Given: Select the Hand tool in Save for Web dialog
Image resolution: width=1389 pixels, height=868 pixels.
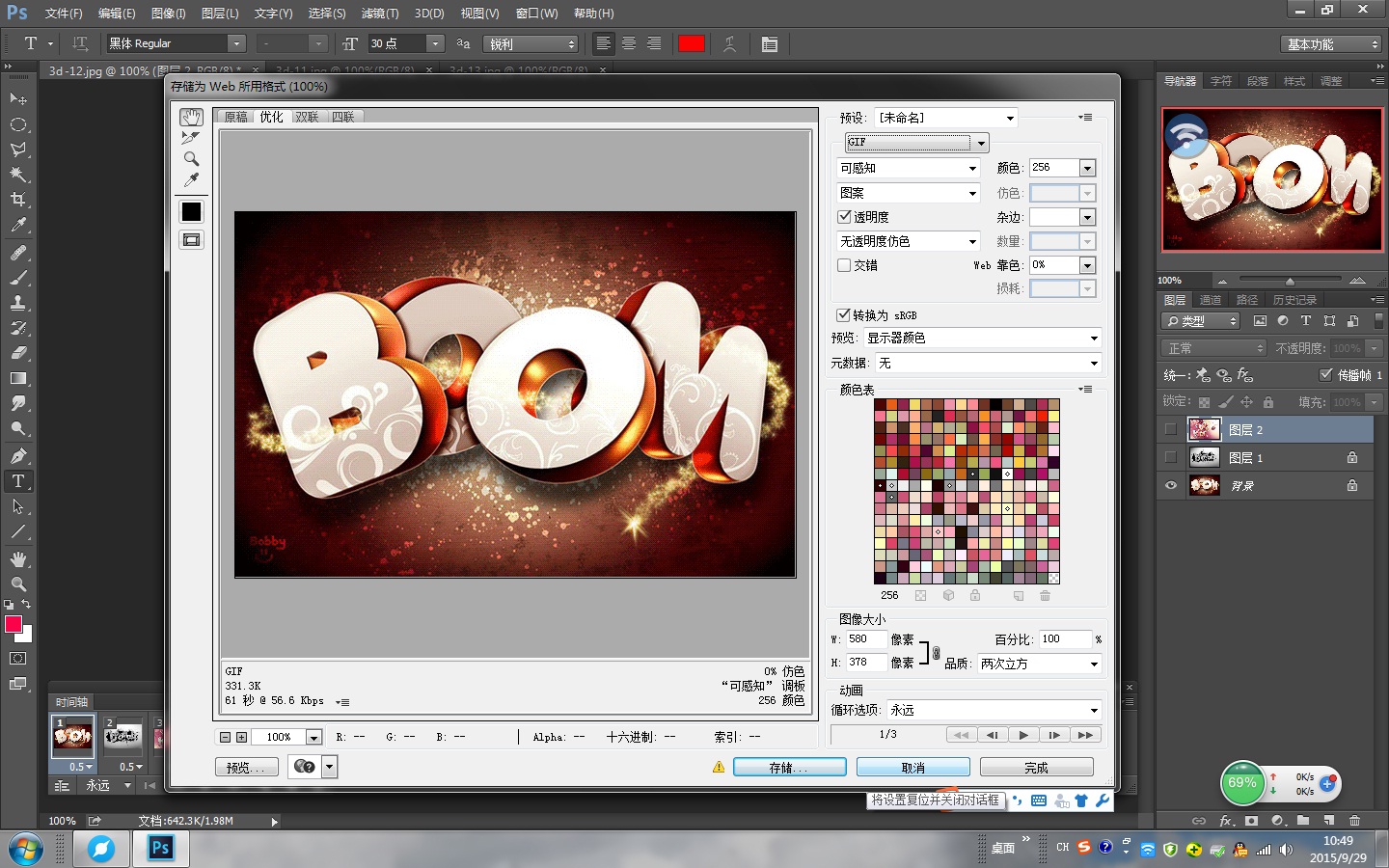Looking at the screenshot, I should pos(191,117).
